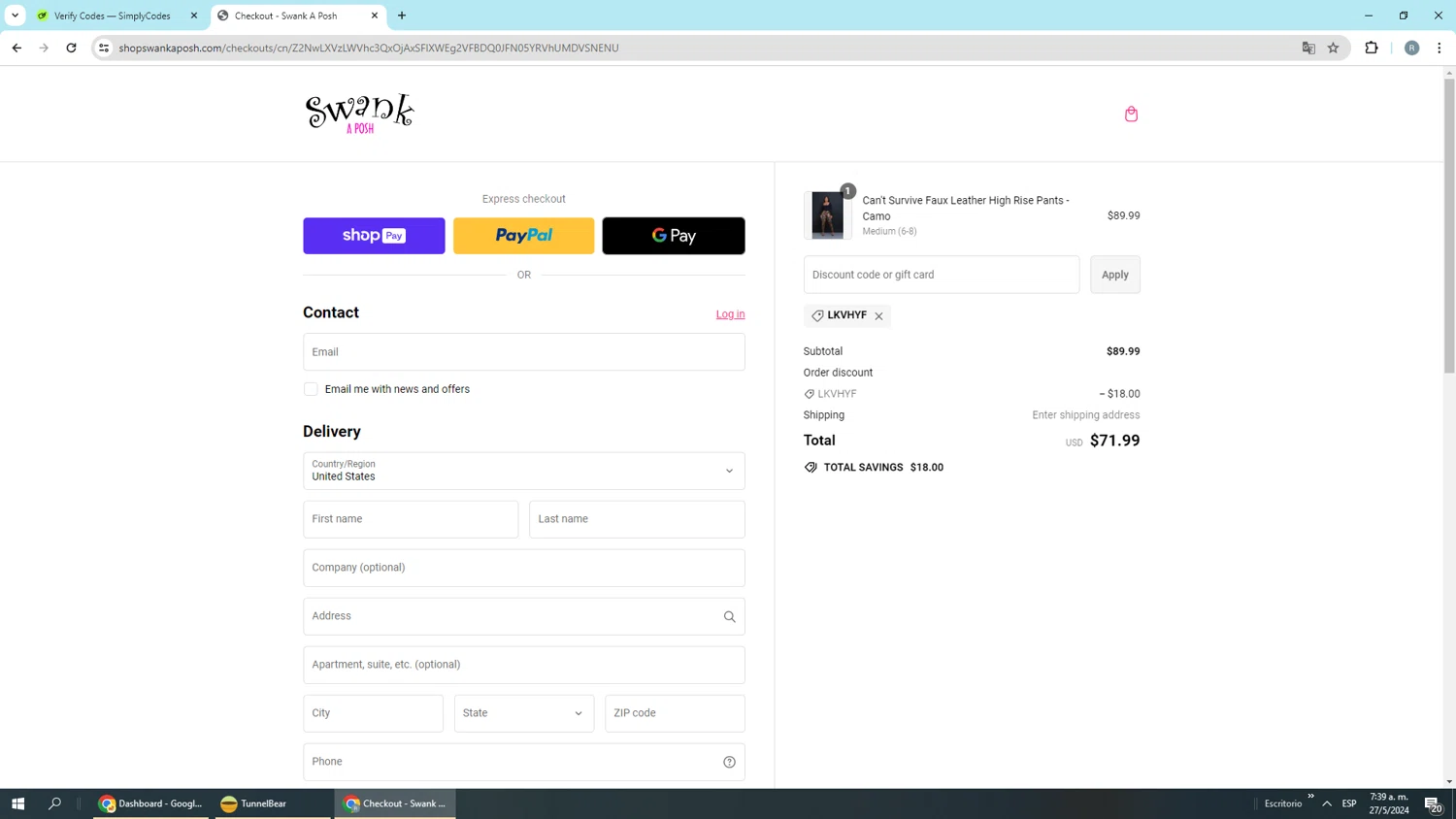Open the Chrome three-dot menu

(1439, 48)
